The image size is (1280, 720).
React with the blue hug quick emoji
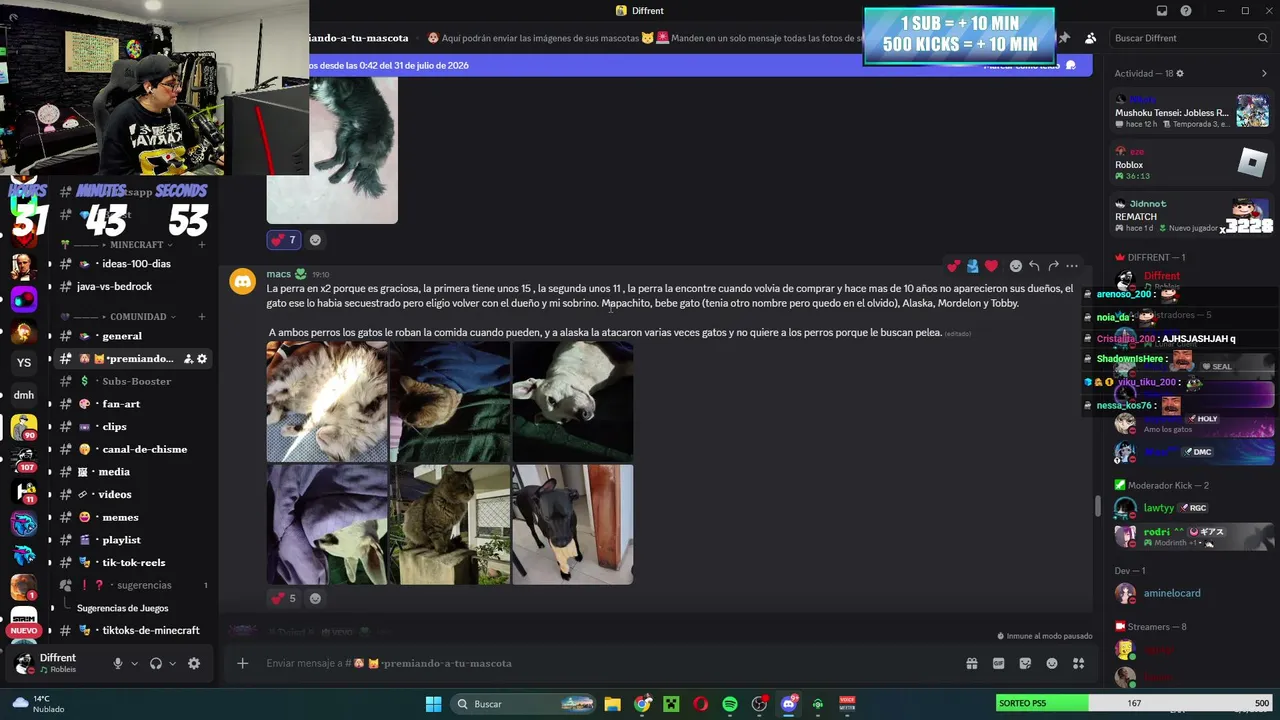[972, 266]
